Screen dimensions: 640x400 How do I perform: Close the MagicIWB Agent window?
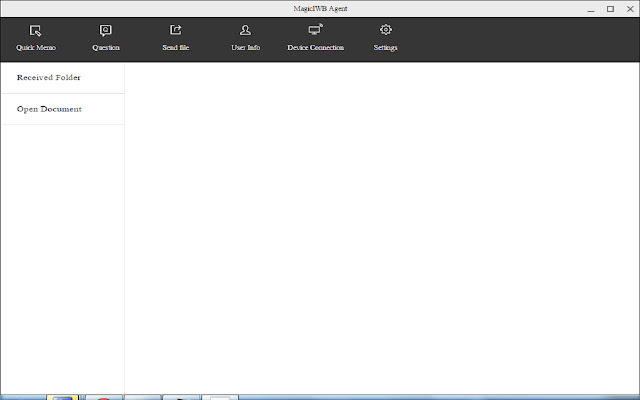coord(628,8)
